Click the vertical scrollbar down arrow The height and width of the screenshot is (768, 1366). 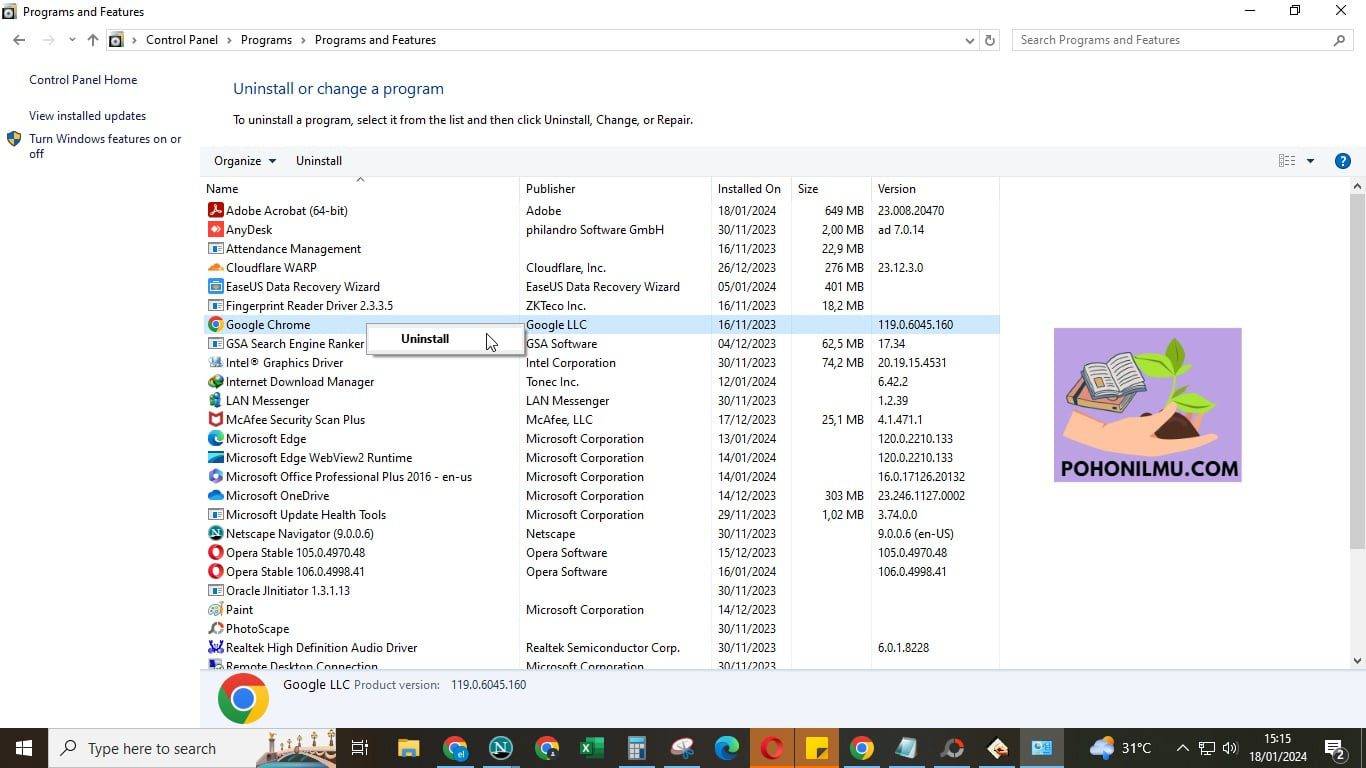click(1357, 660)
